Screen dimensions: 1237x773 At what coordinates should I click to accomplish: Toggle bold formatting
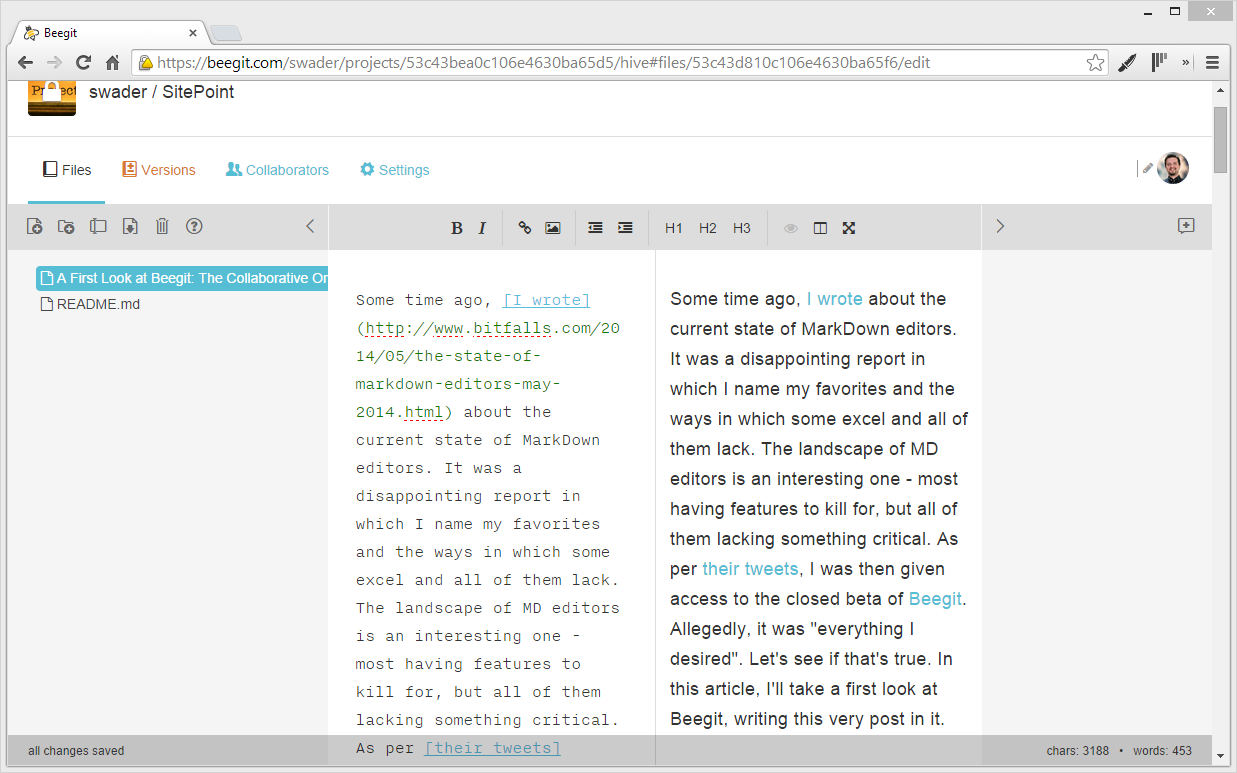pyautogui.click(x=456, y=228)
